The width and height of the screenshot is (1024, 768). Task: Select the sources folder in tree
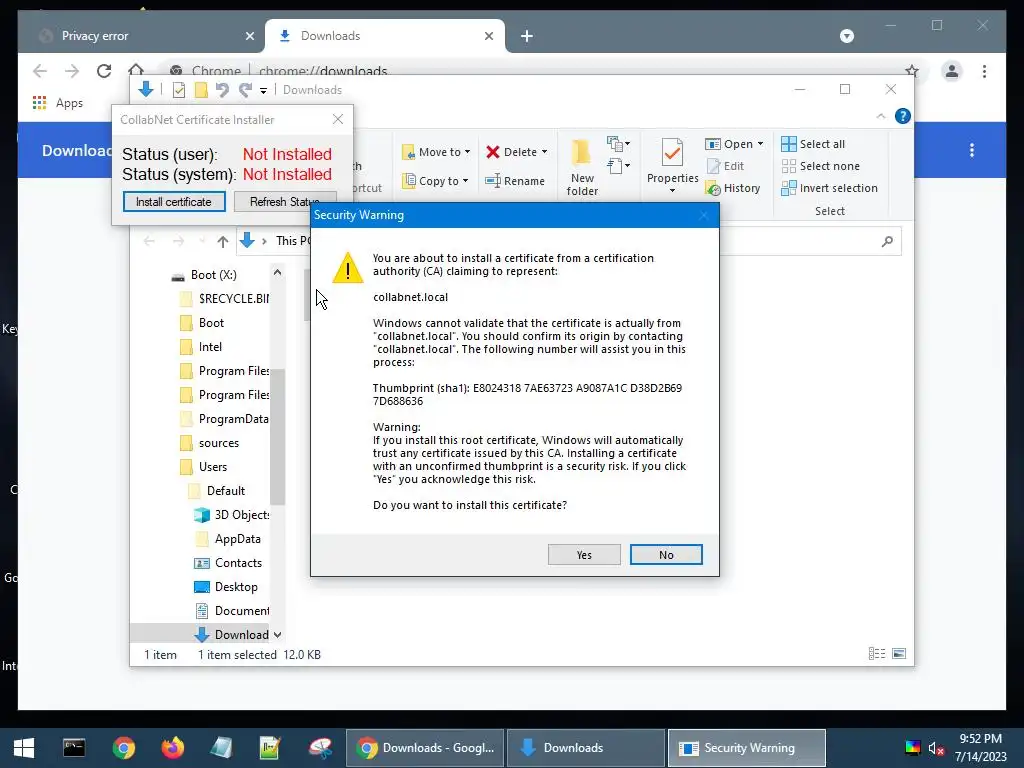210,443
